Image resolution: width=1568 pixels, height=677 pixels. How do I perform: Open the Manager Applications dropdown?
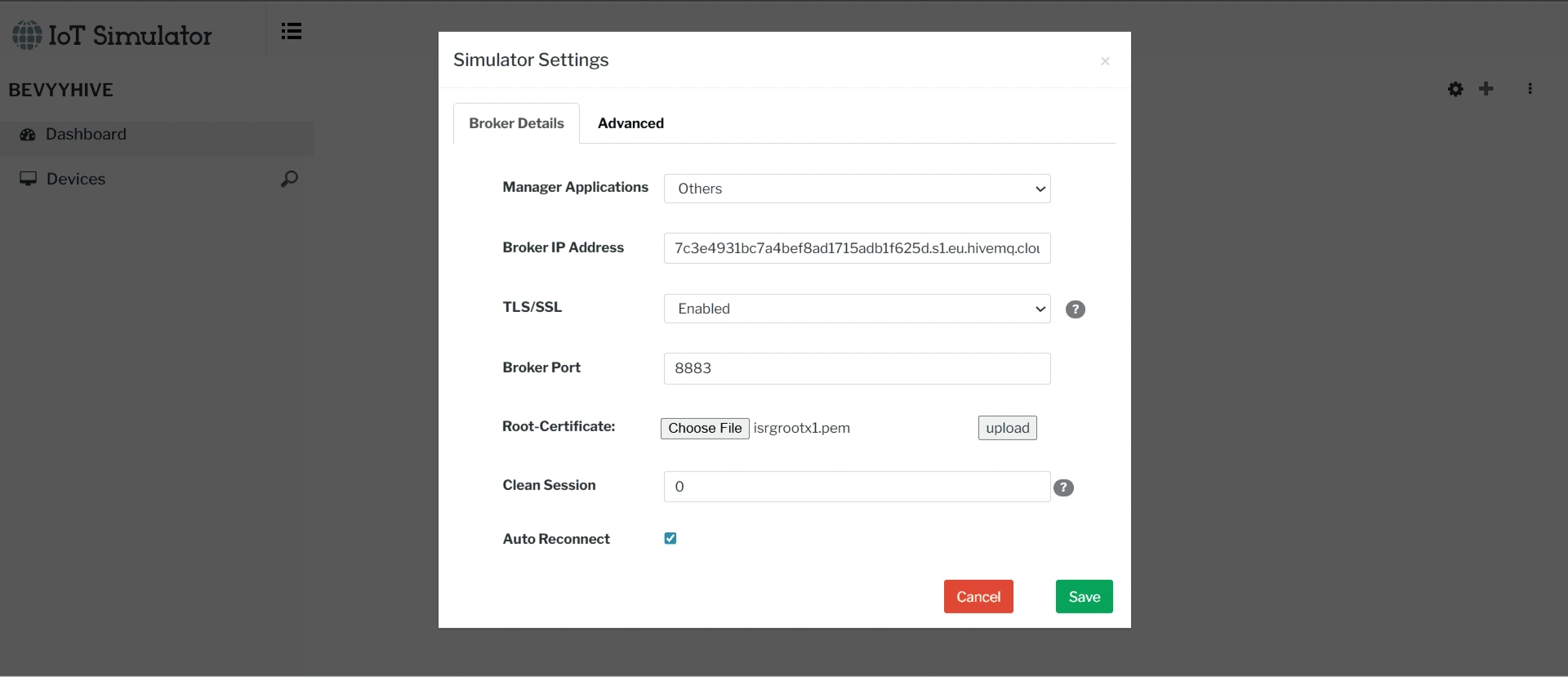[x=857, y=189]
